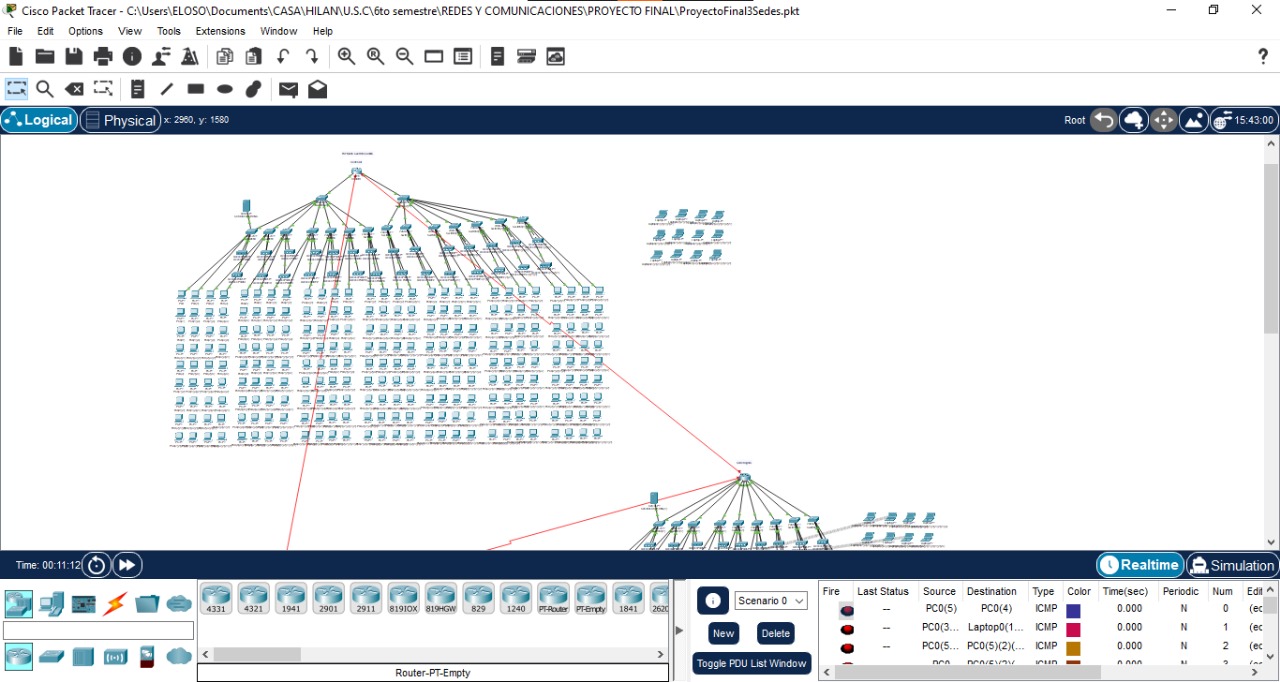1280x682 pixels.
Task: Select the Connections lightning category
Action: click(115, 603)
